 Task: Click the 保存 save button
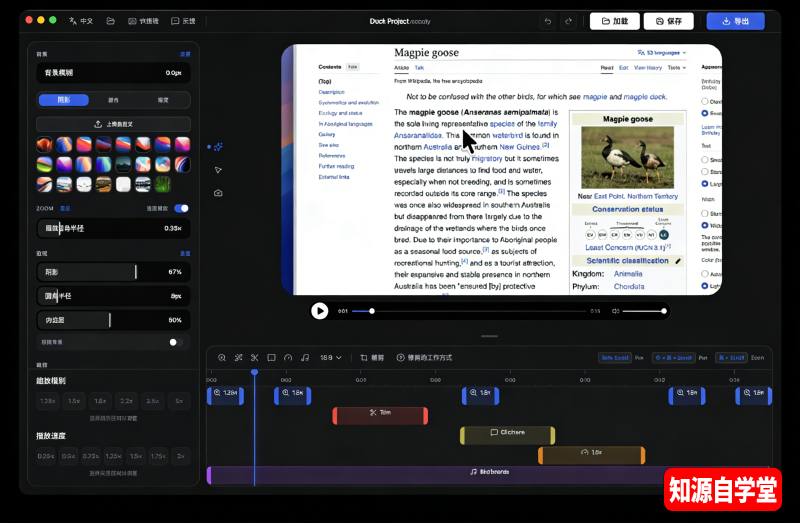tap(669, 21)
